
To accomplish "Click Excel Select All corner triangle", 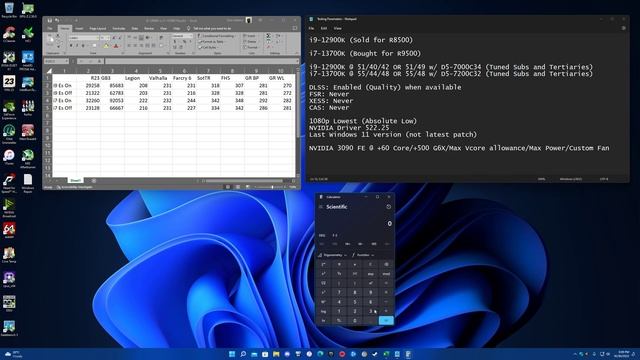I will (x=48, y=71).
